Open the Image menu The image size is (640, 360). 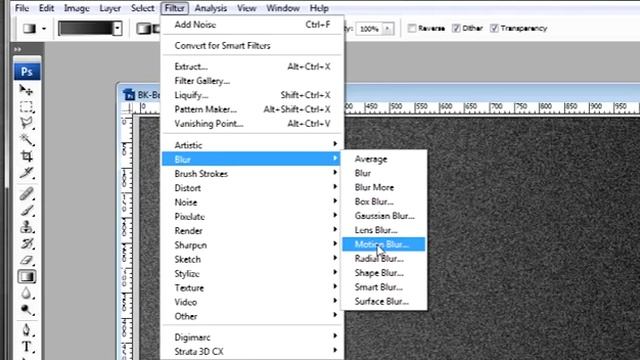[x=76, y=8]
